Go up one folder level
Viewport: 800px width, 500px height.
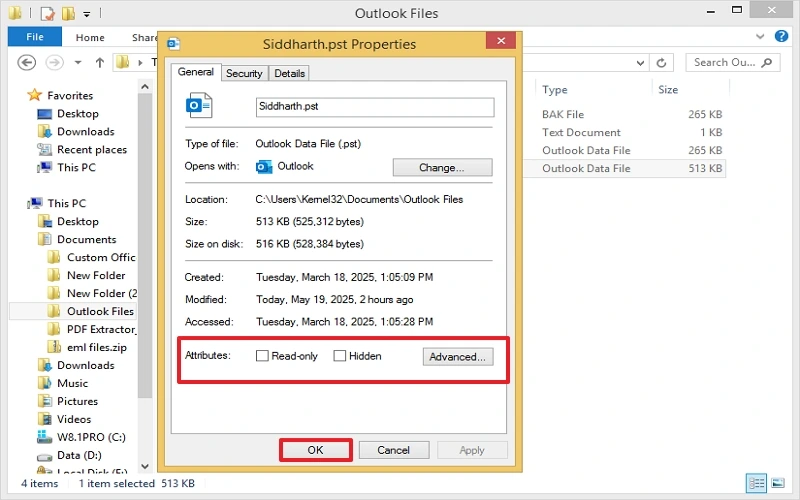[x=99, y=62]
